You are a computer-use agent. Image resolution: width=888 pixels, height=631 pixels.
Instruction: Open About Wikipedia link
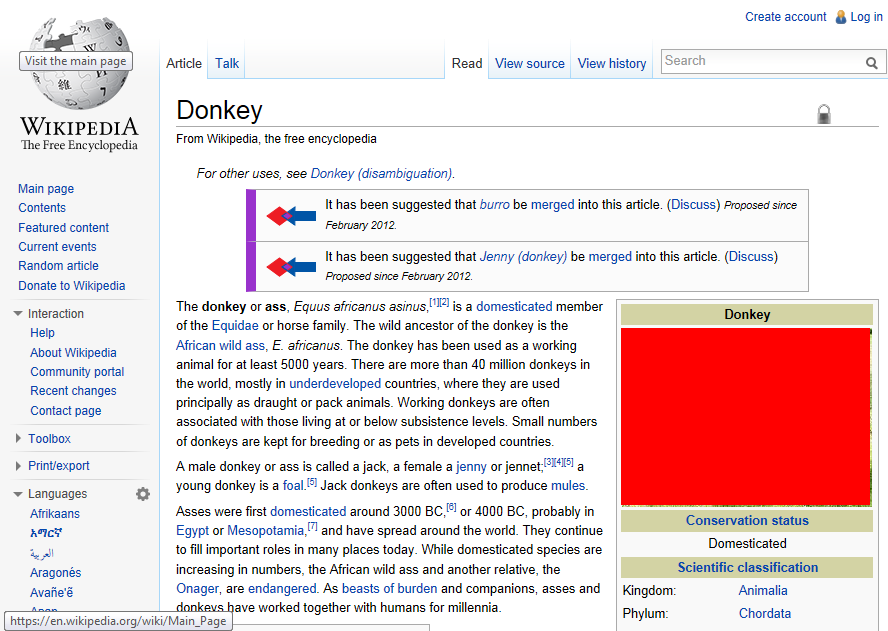pos(73,353)
